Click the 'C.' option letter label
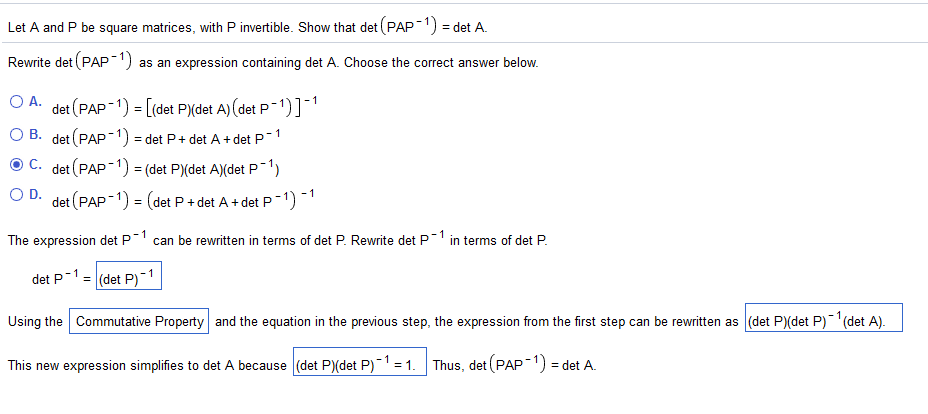 (36, 165)
